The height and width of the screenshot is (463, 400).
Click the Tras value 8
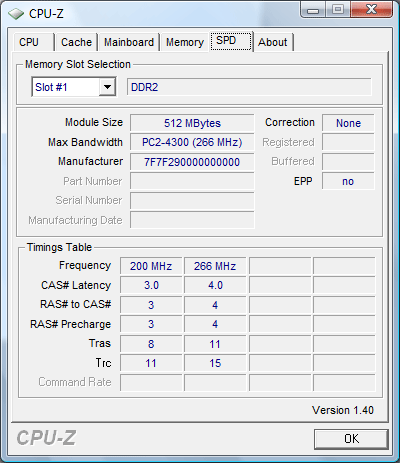pyautogui.click(x=151, y=344)
